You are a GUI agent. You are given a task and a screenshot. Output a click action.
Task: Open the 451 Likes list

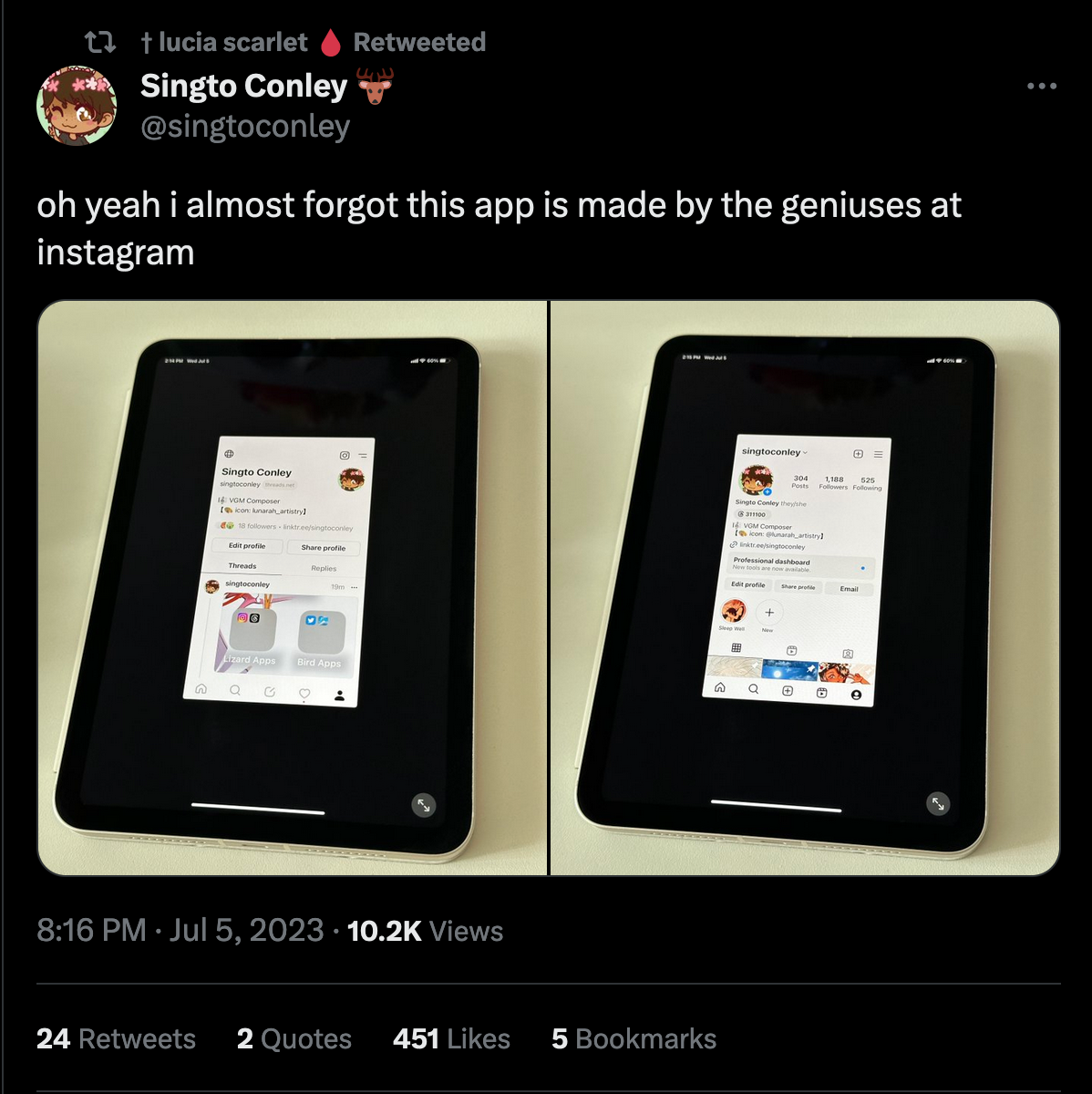click(x=451, y=1039)
